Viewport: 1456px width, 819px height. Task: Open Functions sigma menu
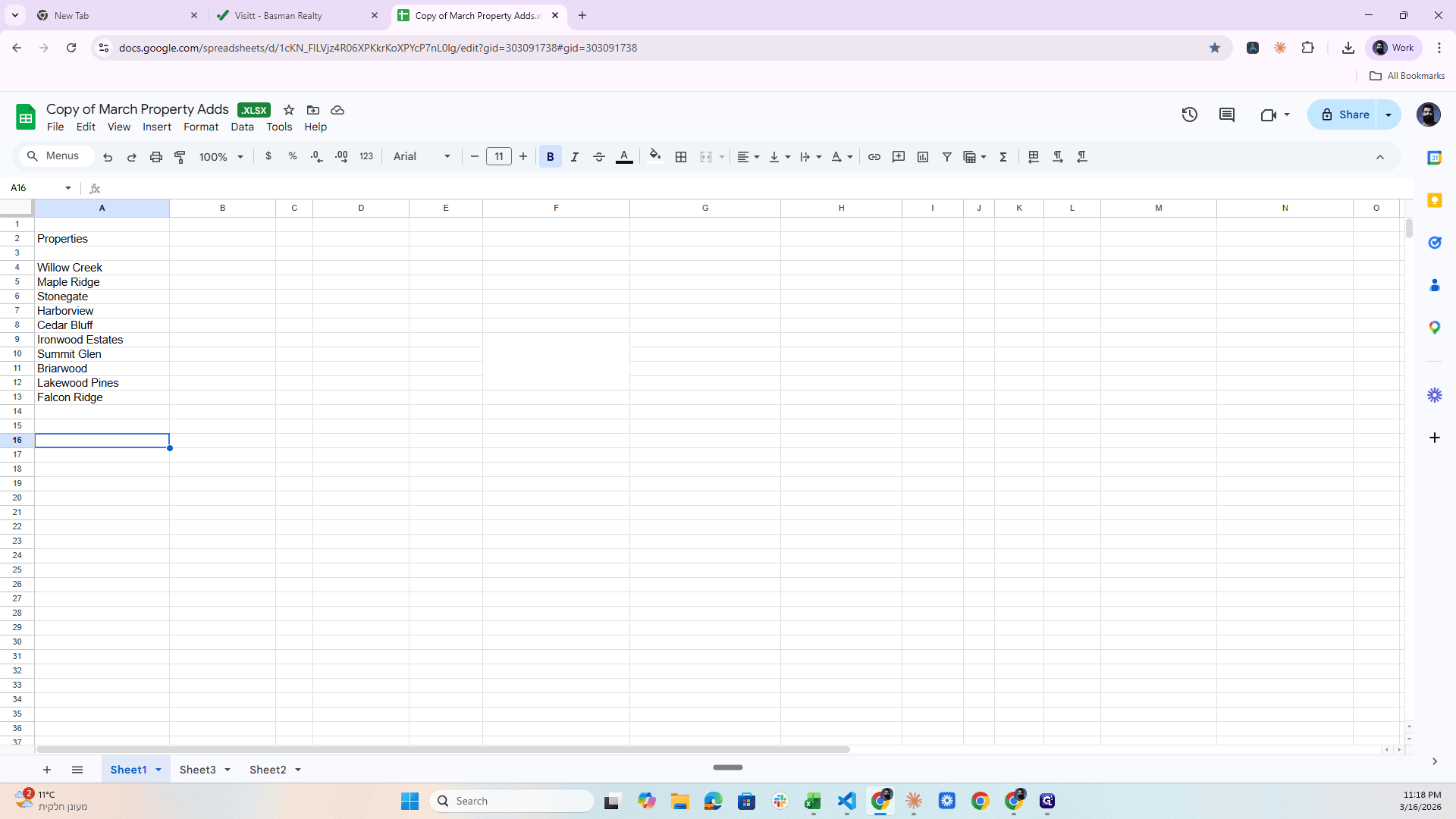(1003, 157)
